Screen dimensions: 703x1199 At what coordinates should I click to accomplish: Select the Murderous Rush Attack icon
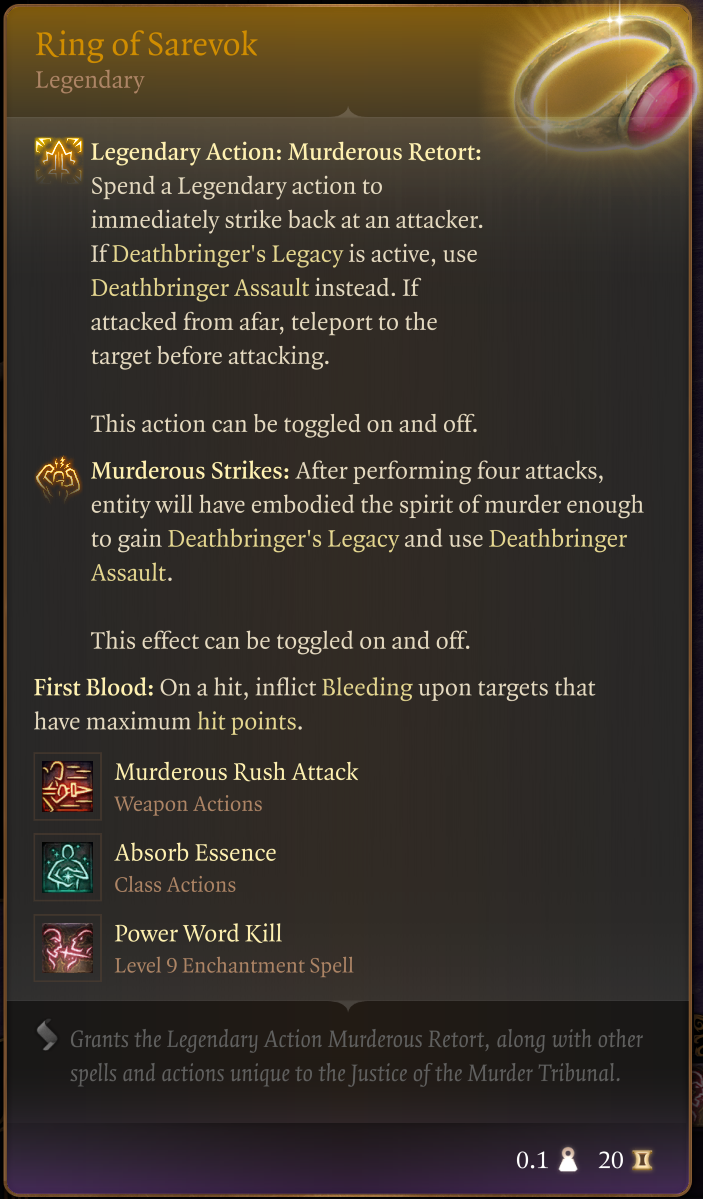pyautogui.click(x=68, y=786)
